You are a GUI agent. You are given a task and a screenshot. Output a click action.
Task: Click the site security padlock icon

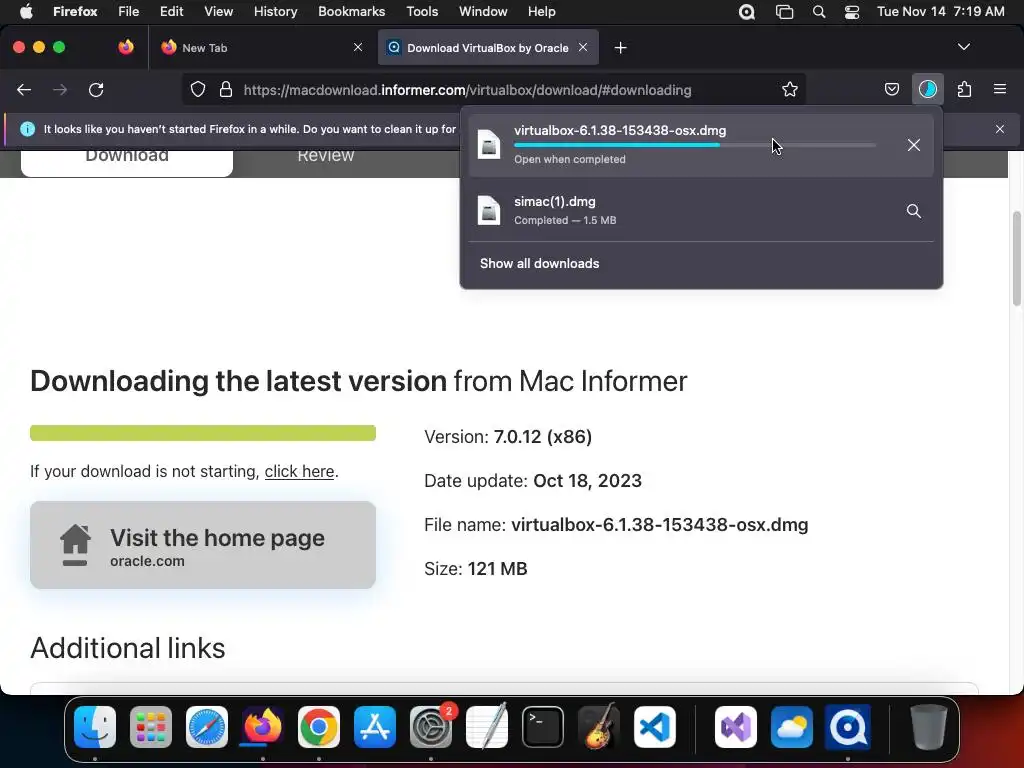point(226,89)
